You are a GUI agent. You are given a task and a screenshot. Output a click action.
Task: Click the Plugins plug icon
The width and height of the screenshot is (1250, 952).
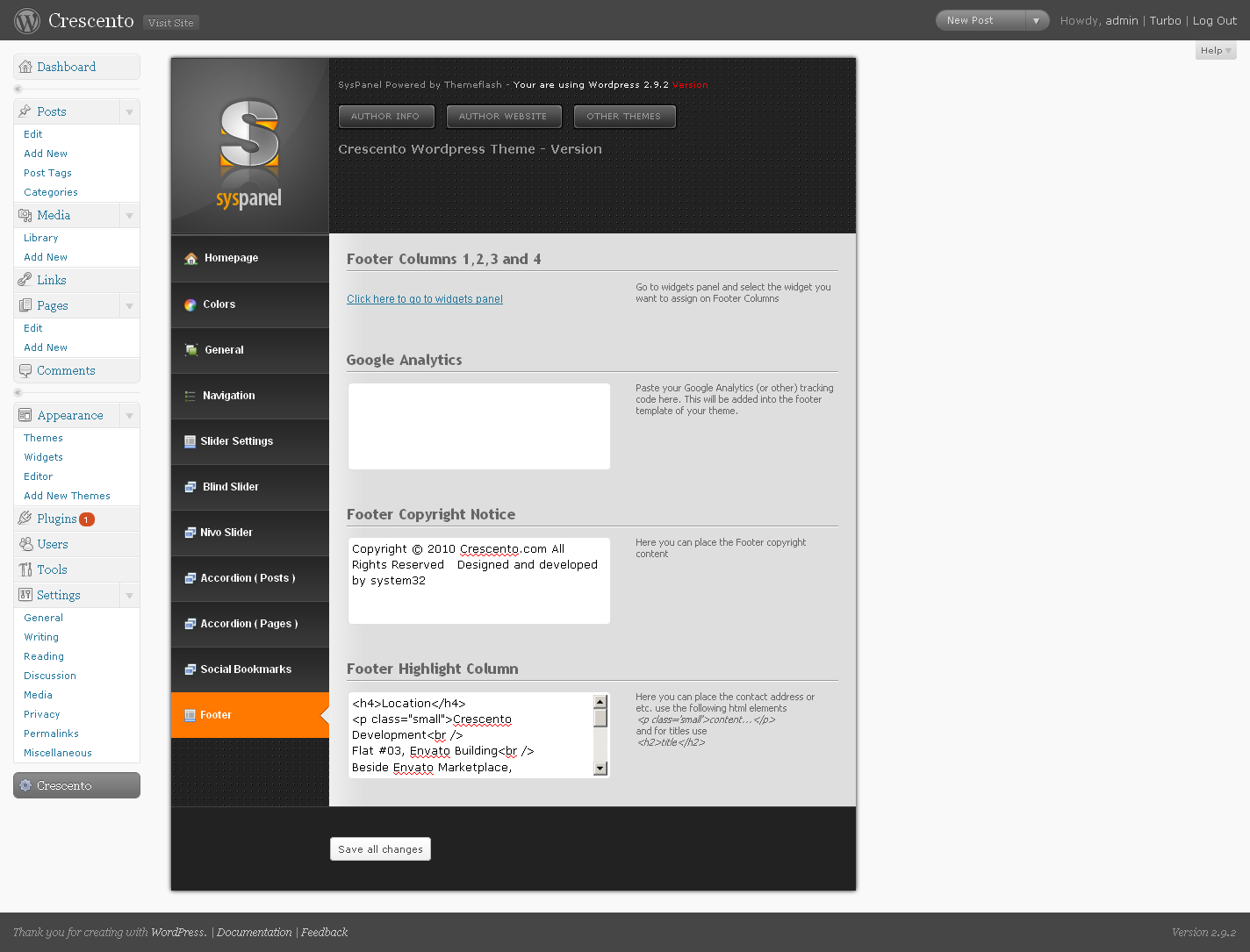pyautogui.click(x=25, y=519)
